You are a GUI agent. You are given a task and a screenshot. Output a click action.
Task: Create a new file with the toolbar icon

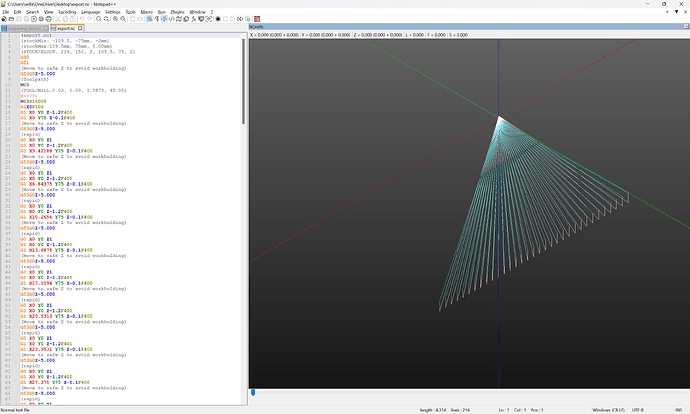(x=4, y=19)
